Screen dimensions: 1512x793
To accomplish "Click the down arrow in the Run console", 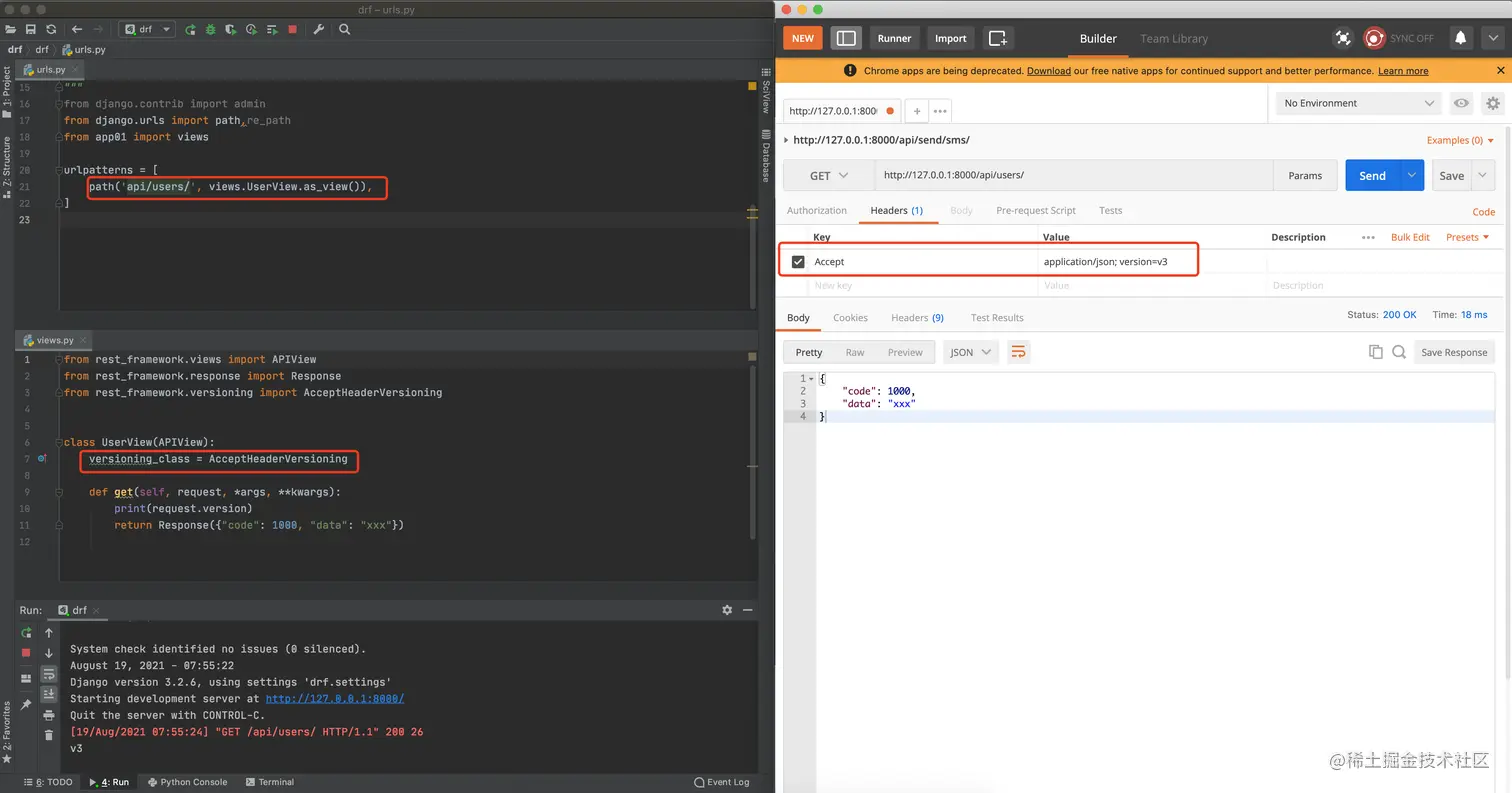I will [x=49, y=653].
